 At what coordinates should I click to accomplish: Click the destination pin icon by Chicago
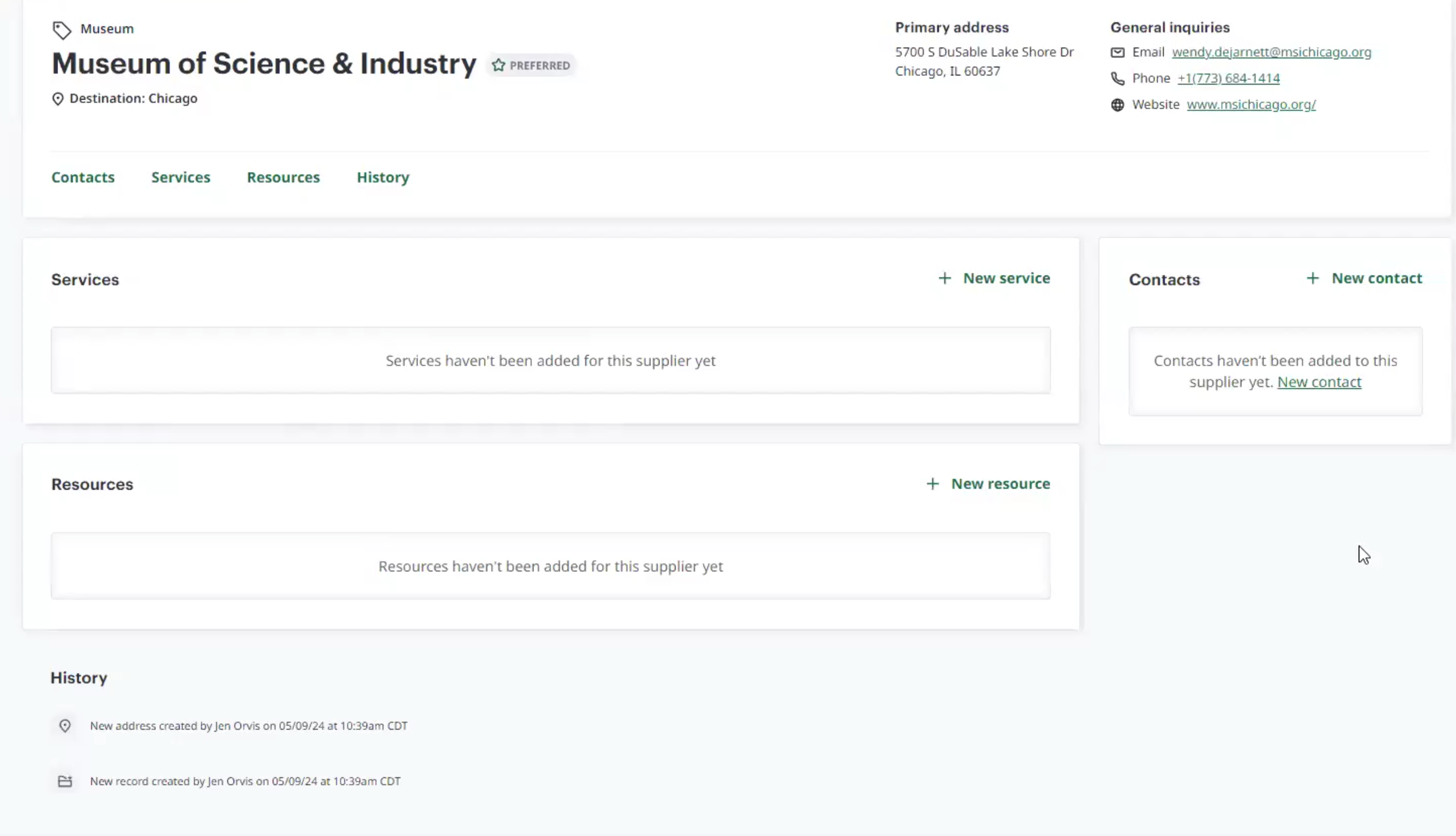click(x=58, y=99)
